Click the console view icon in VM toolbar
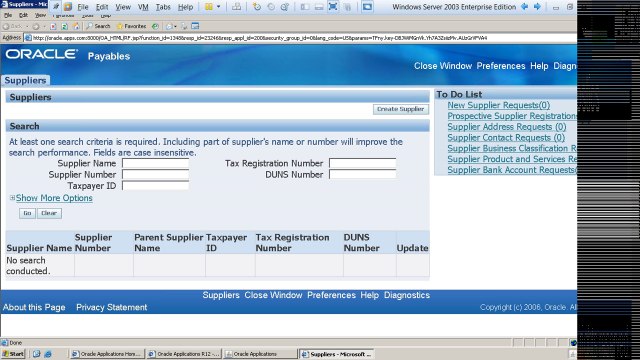Screen dimensions: 640x360 (x=367, y=7)
